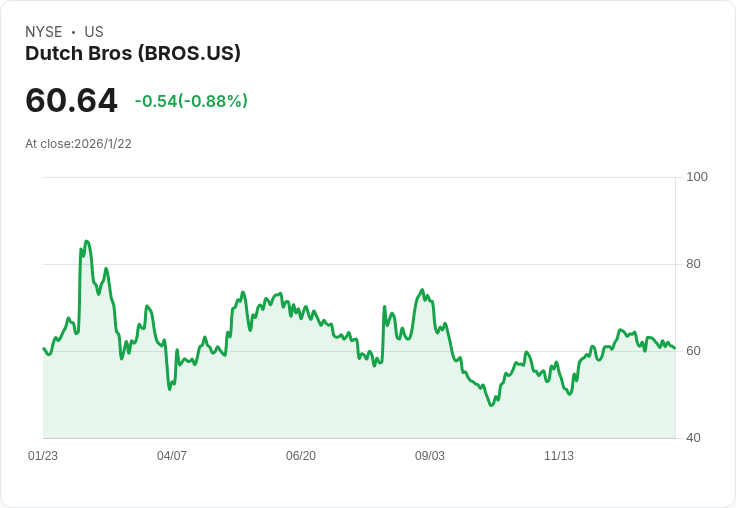The width and height of the screenshot is (736, 508).
Task: Click the At close:2026/1/22 timestamp
Action: [78, 144]
